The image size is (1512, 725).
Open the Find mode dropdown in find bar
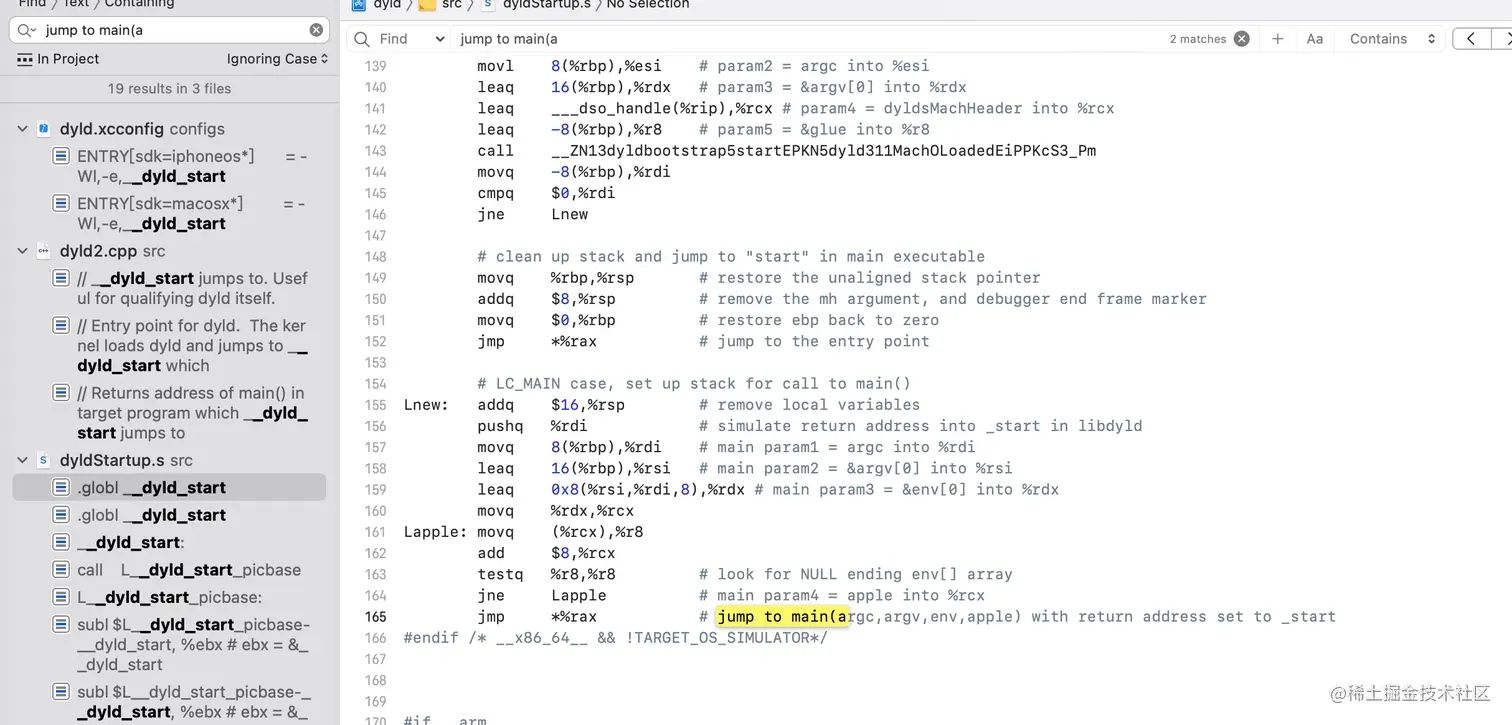coord(411,39)
